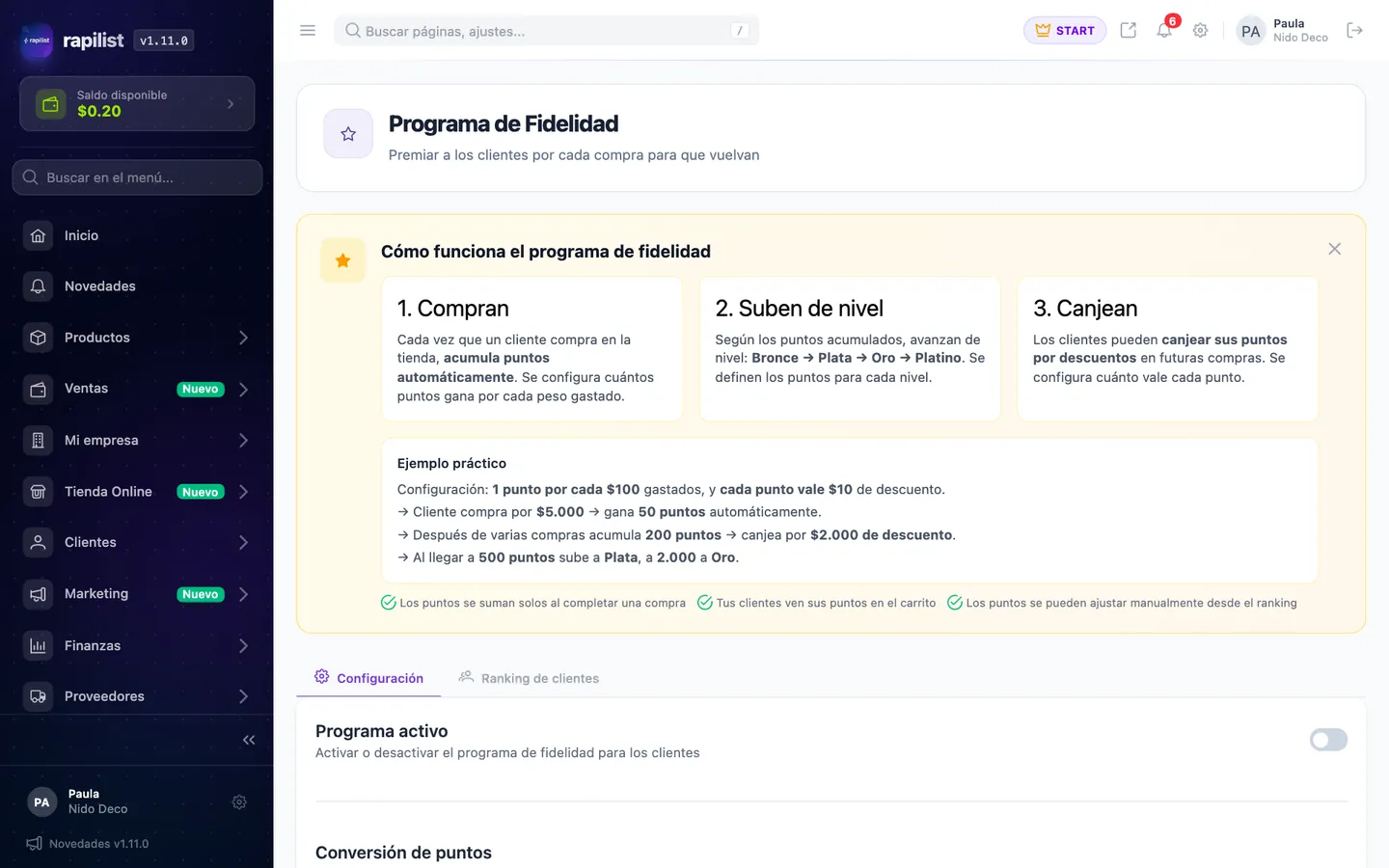Expand the Ventas submenu chevron
The width and height of the screenshot is (1389, 868).
click(x=243, y=390)
